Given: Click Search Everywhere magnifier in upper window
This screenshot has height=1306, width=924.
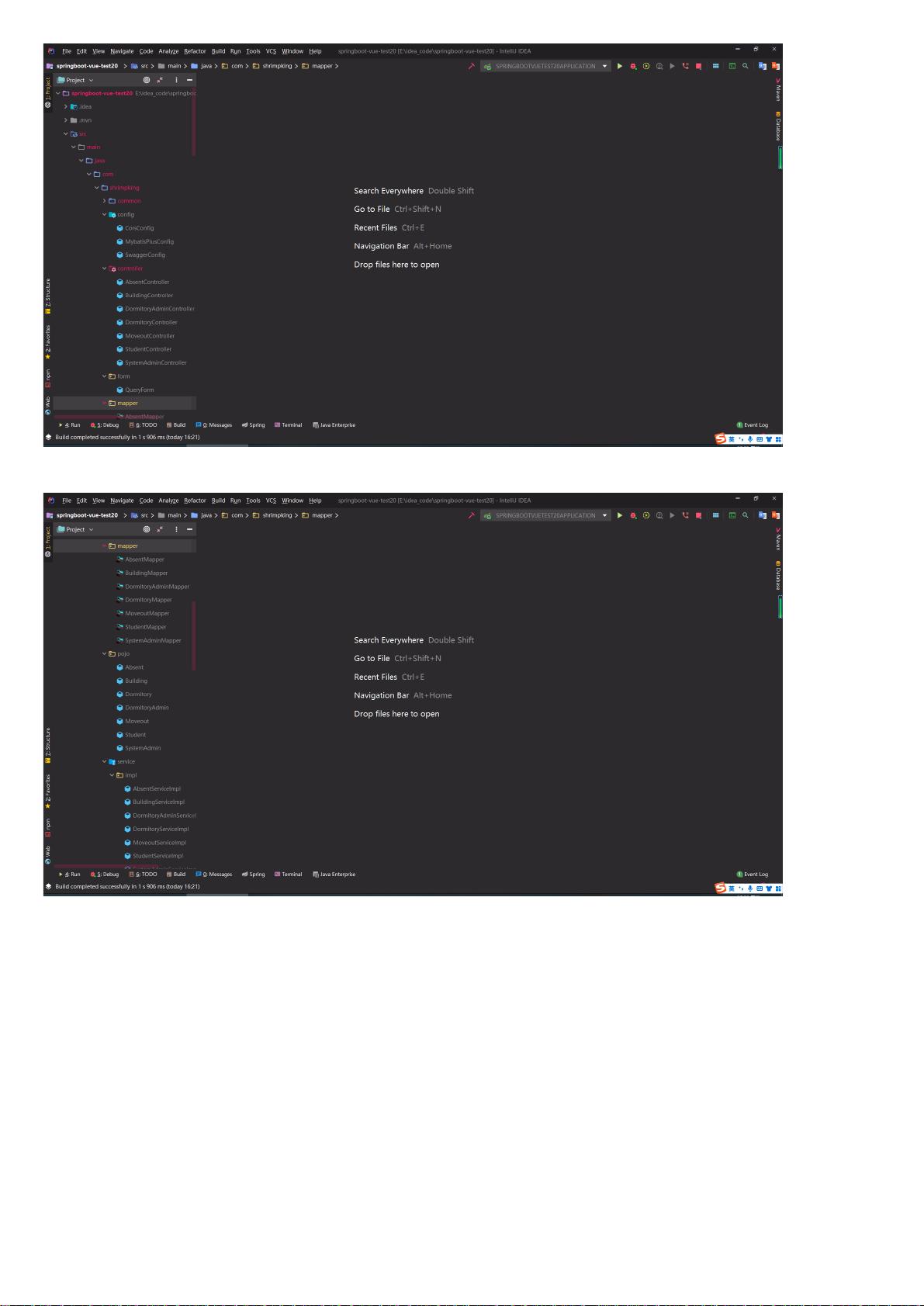Looking at the screenshot, I should (x=746, y=66).
